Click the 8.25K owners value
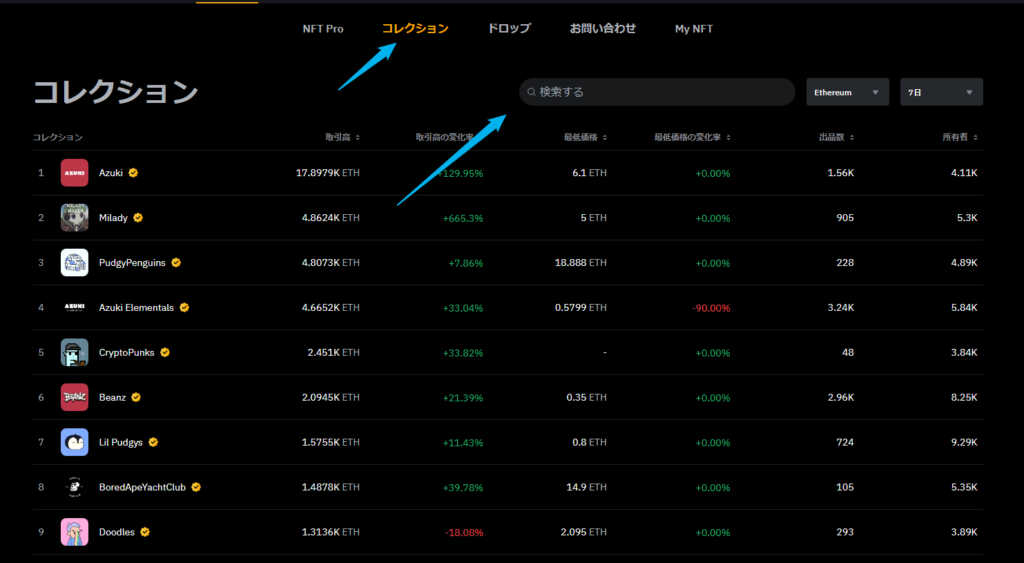Viewport: 1024px width, 563px height. click(965, 397)
